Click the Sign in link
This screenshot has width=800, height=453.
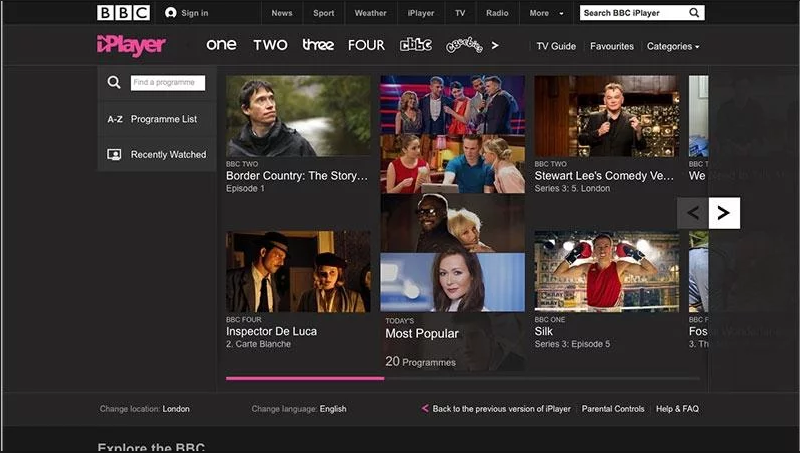coord(195,13)
